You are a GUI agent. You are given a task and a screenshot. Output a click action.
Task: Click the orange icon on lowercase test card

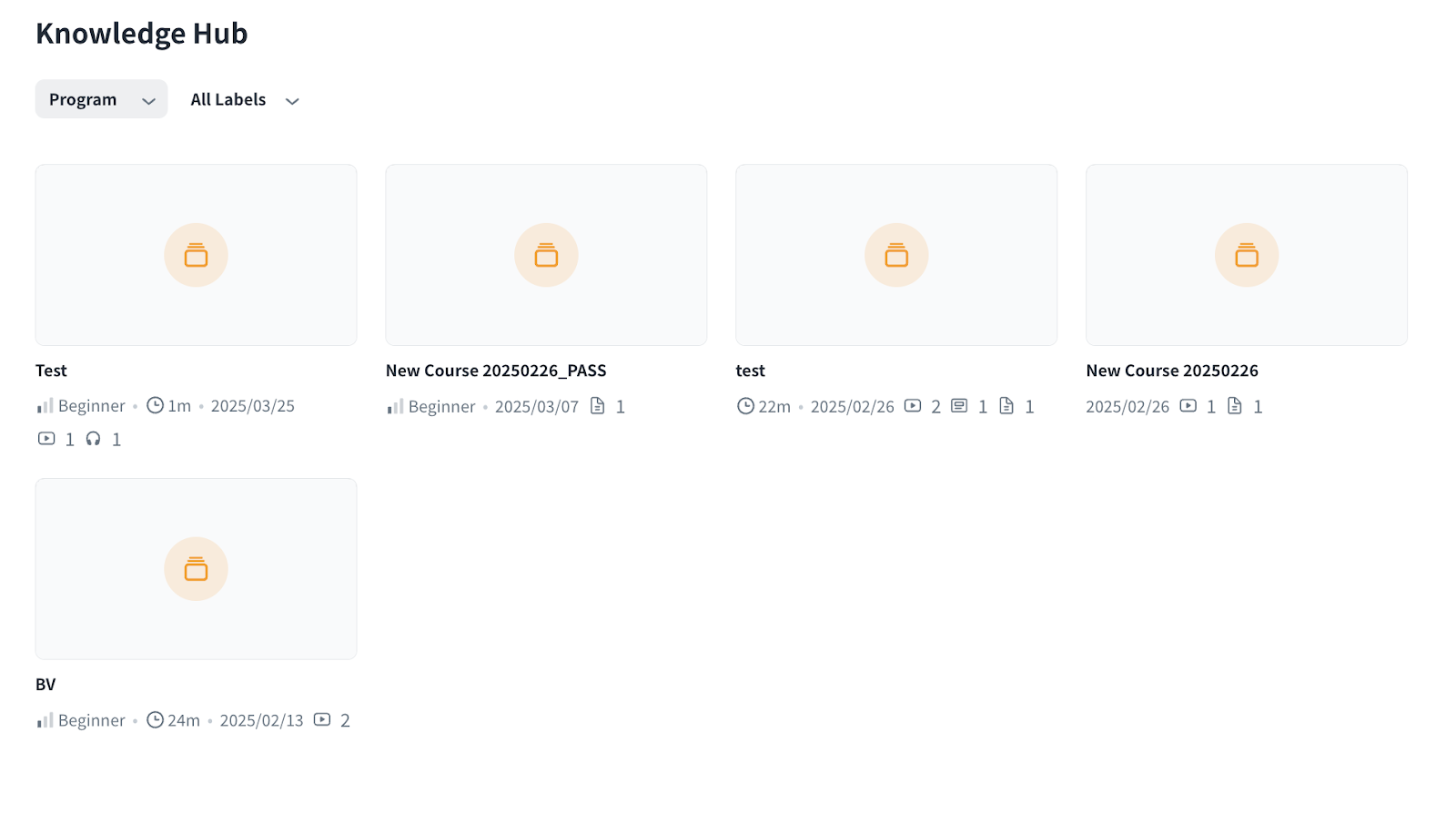(x=896, y=255)
